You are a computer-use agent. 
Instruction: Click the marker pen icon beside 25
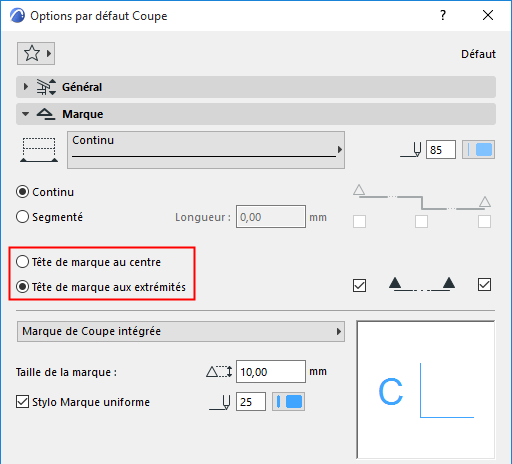(x=220, y=402)
